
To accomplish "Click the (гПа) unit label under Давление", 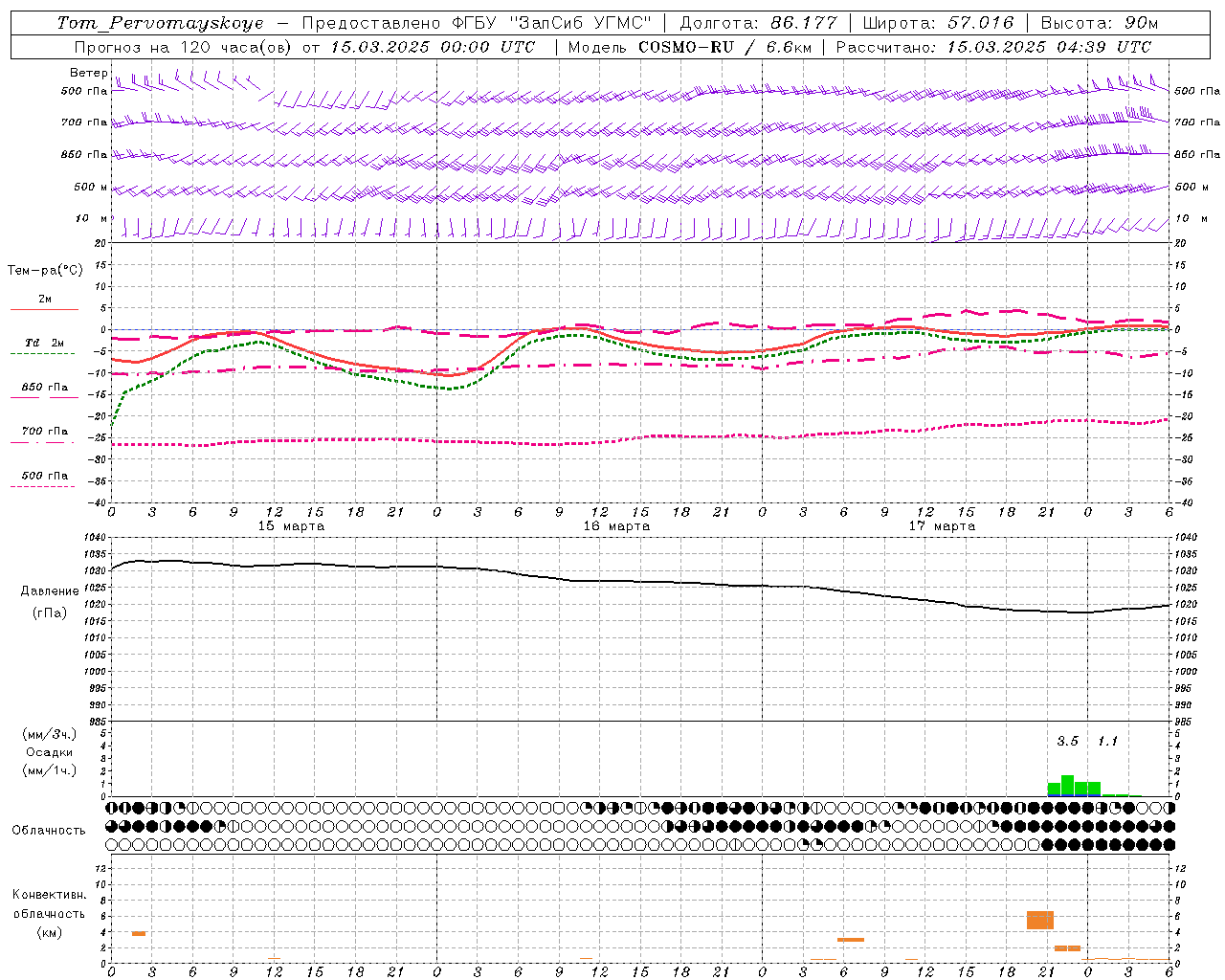I will 50,613.
